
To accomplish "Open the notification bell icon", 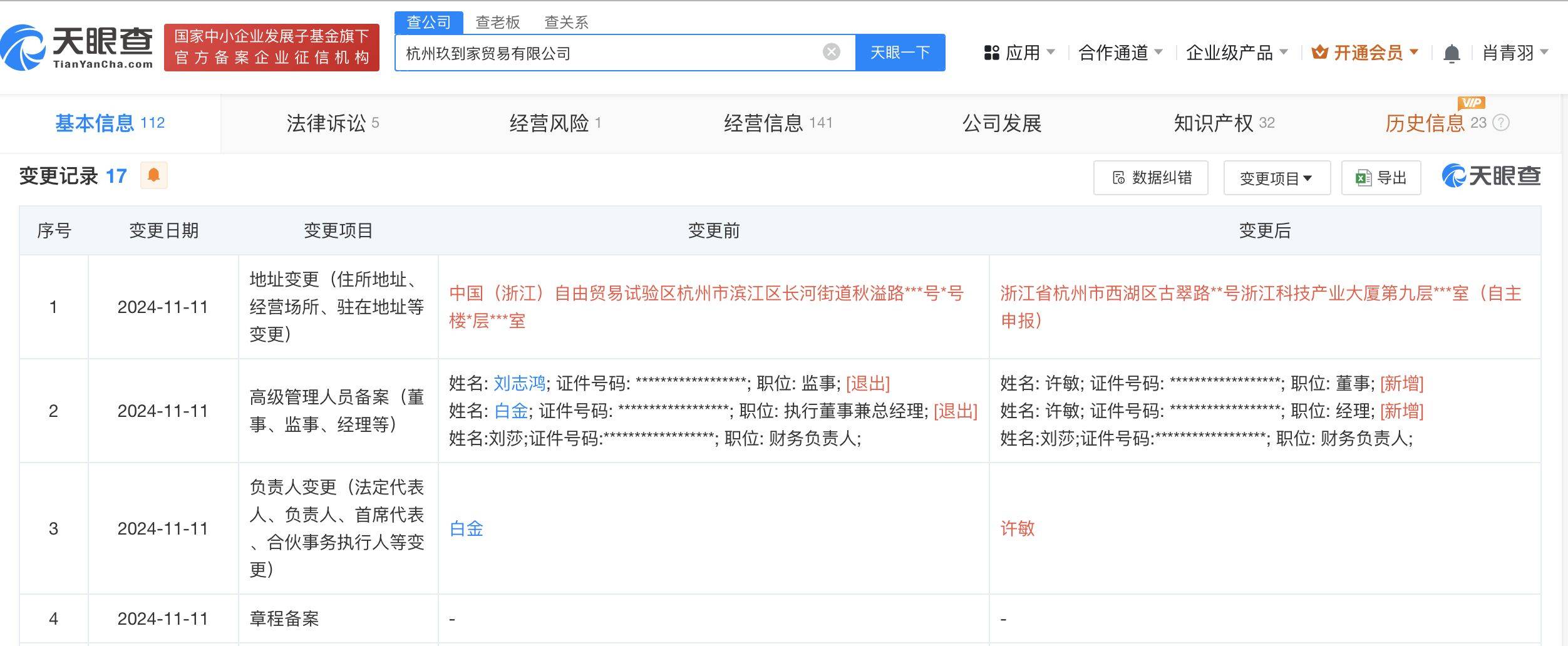I will 1451,53.
